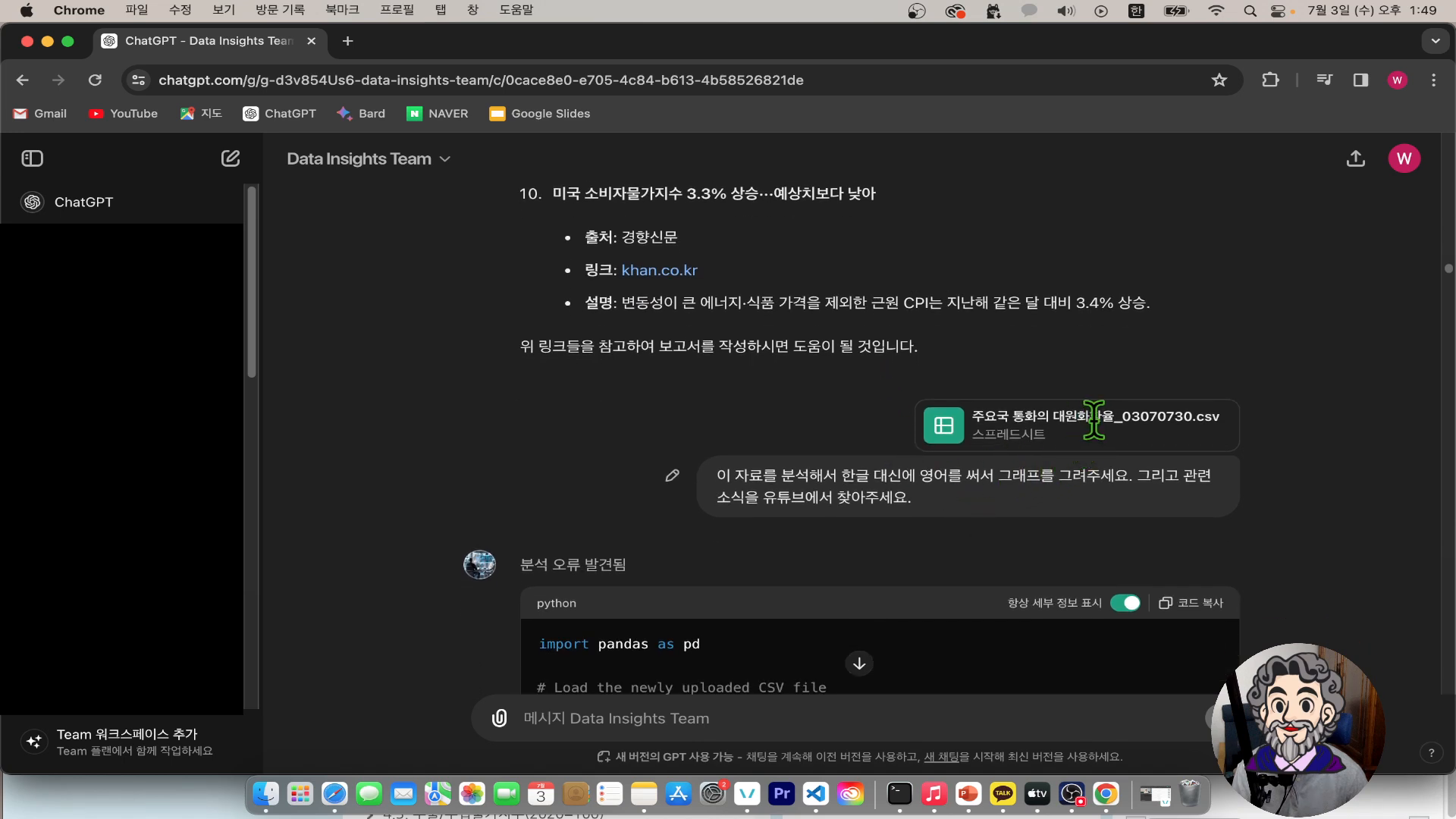Viewport: 1456px width, 819px height.
Task: Toggle 항상 세부 정보 표시 switch
Action: [1125, 603]
